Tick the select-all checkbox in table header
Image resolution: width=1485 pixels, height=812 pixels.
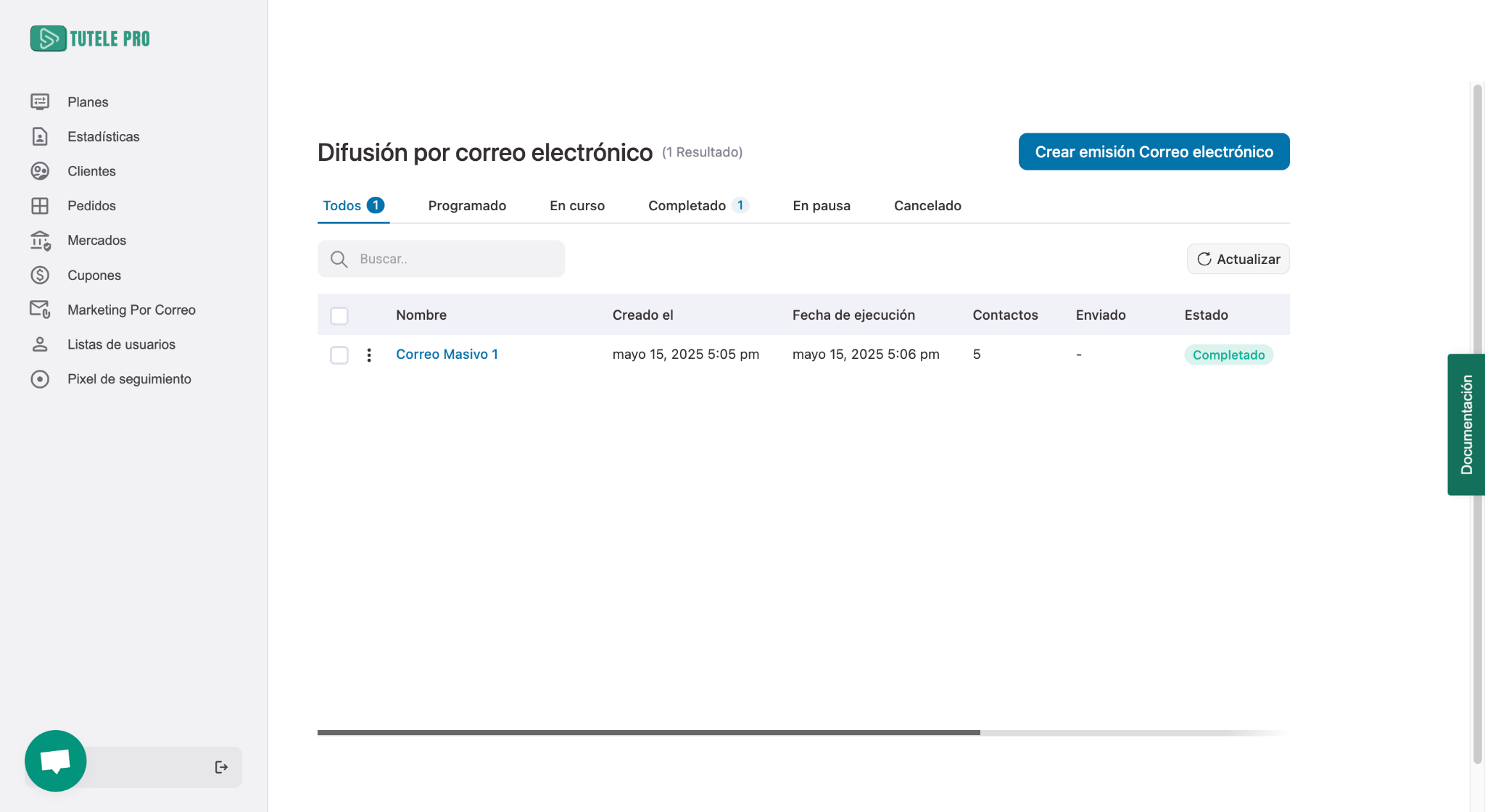[x=339, y=315]
